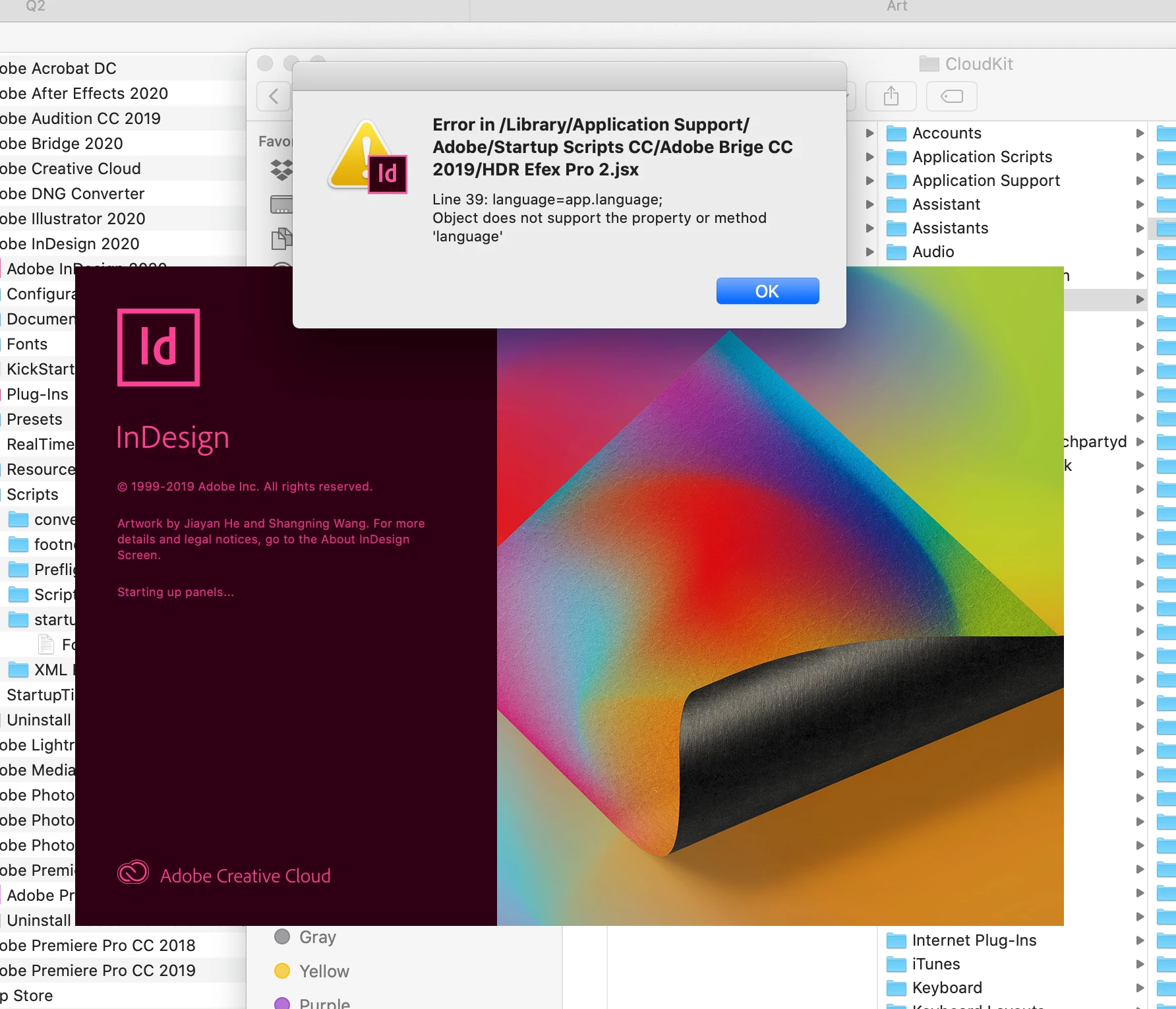The width and height of the screenshot is (1176, 1009).
Task: Expand the Accounts folder arrow
Action: (1140, 133)
